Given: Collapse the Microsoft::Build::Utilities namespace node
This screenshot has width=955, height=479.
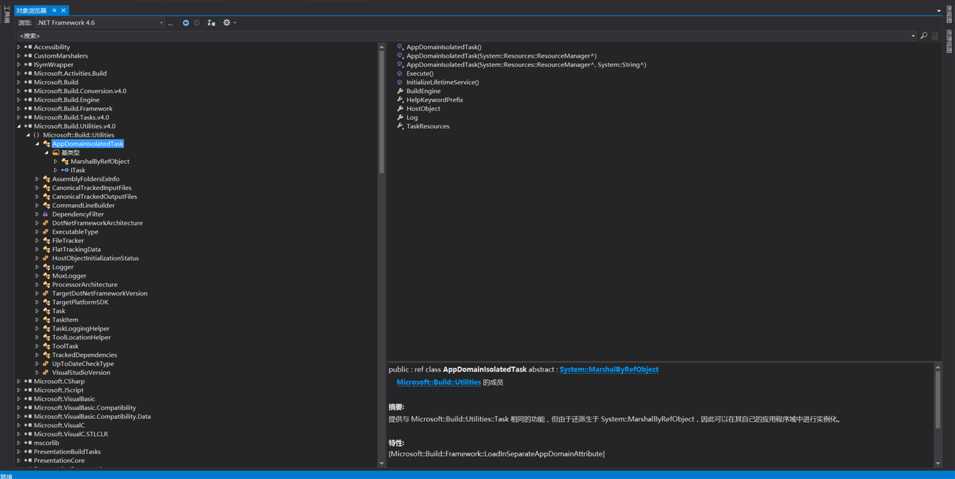Looking at the screenshot, I should click(28, 135).
